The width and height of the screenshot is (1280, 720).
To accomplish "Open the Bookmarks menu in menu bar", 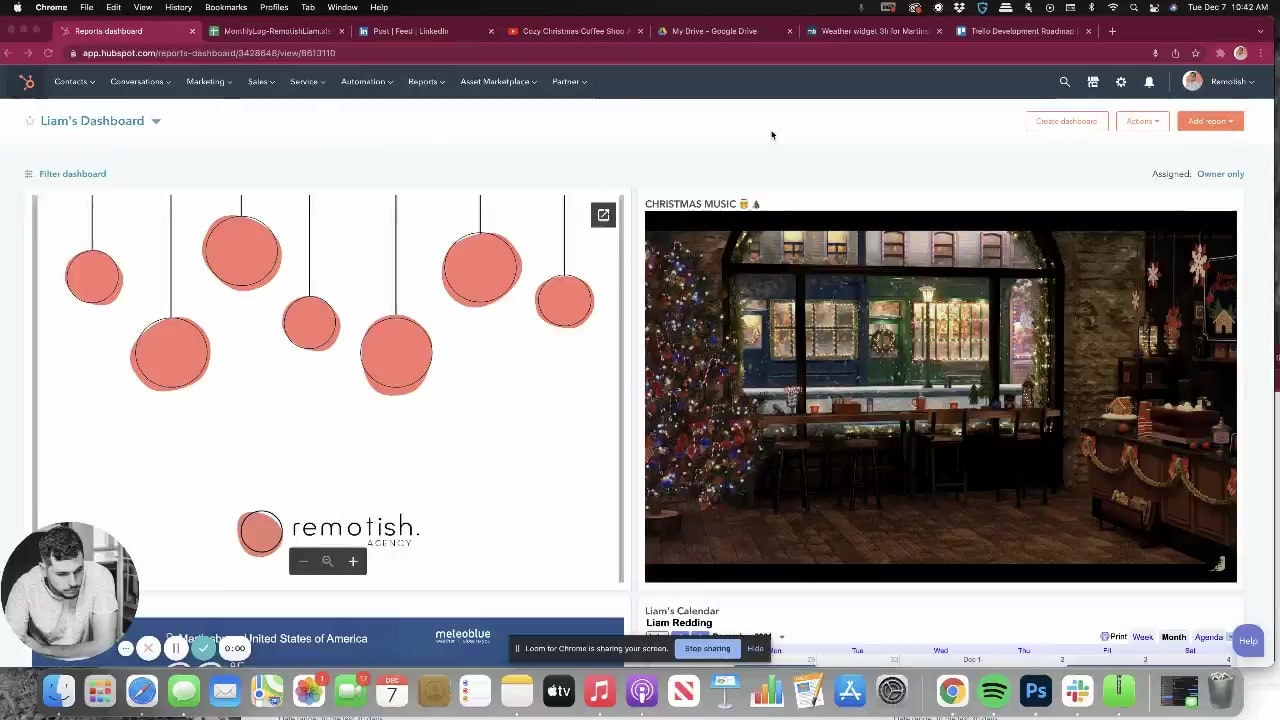I will coord(226,7).
